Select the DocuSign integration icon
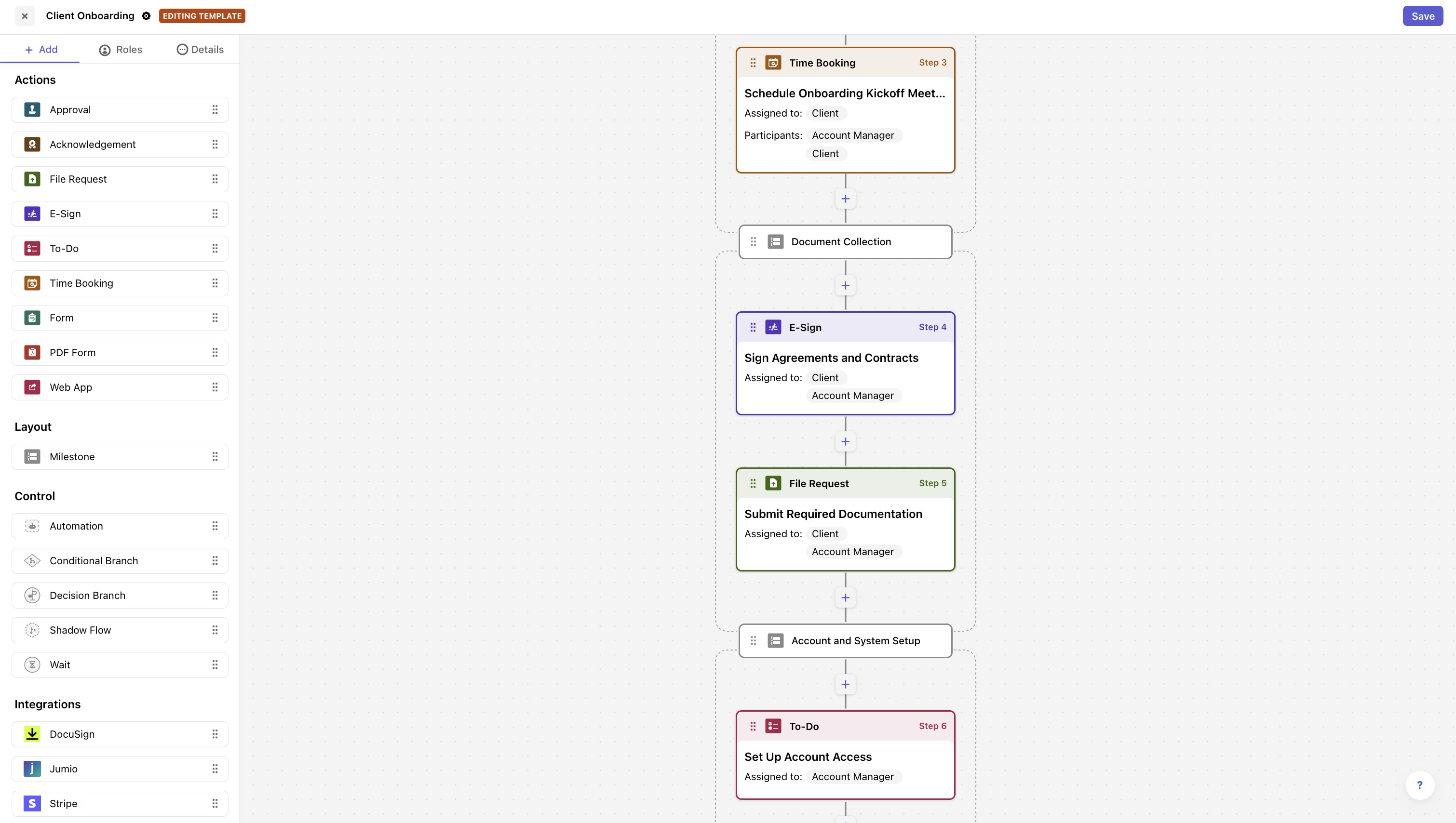1456x823 pixels. click(x=32, y=734)
